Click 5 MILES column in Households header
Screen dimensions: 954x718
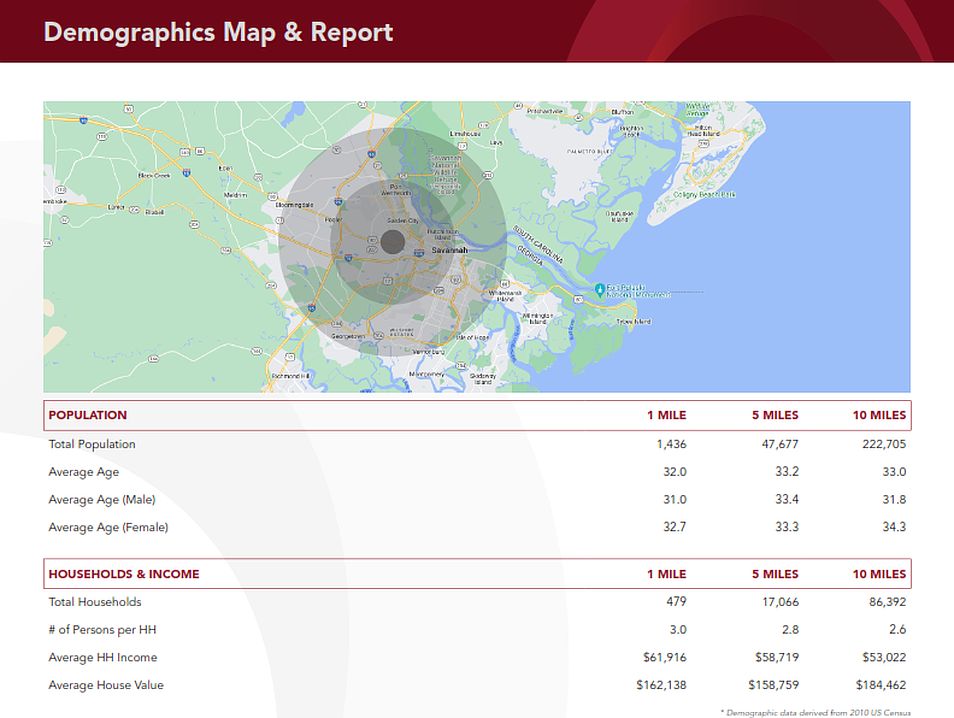tap(775, 574)
